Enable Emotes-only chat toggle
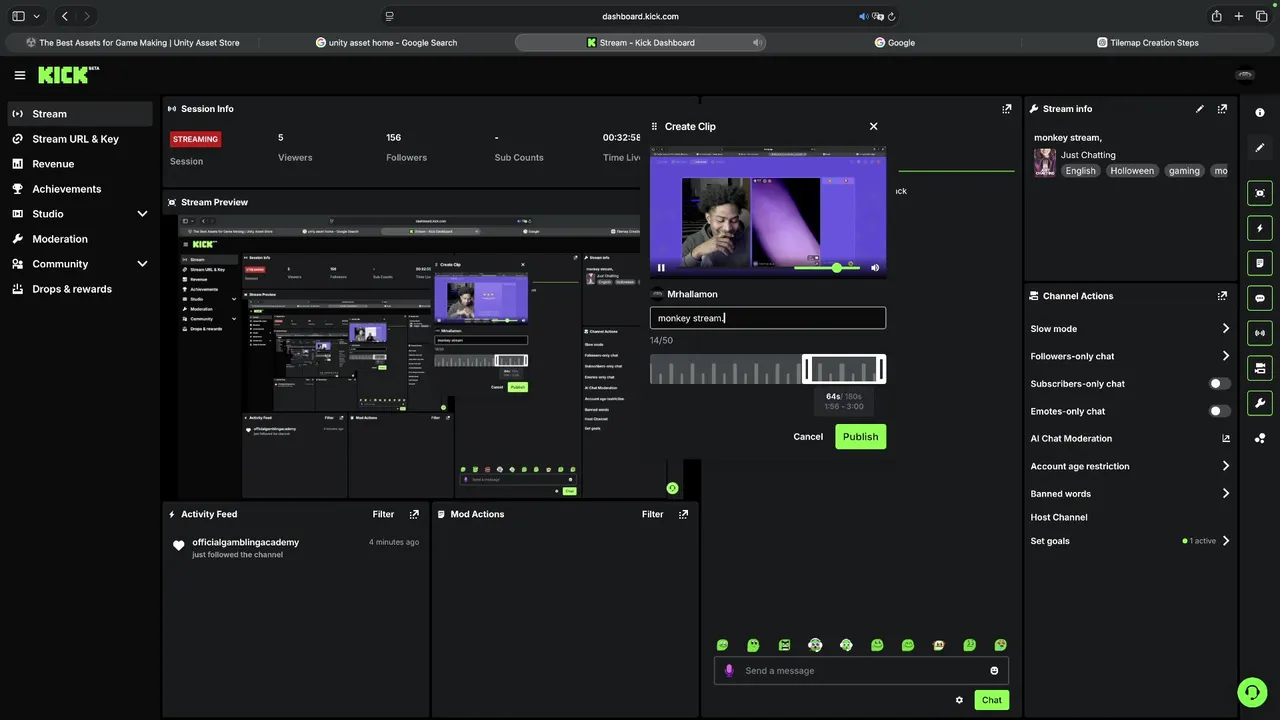The image size is (1280, 720). coord(1220,411)
